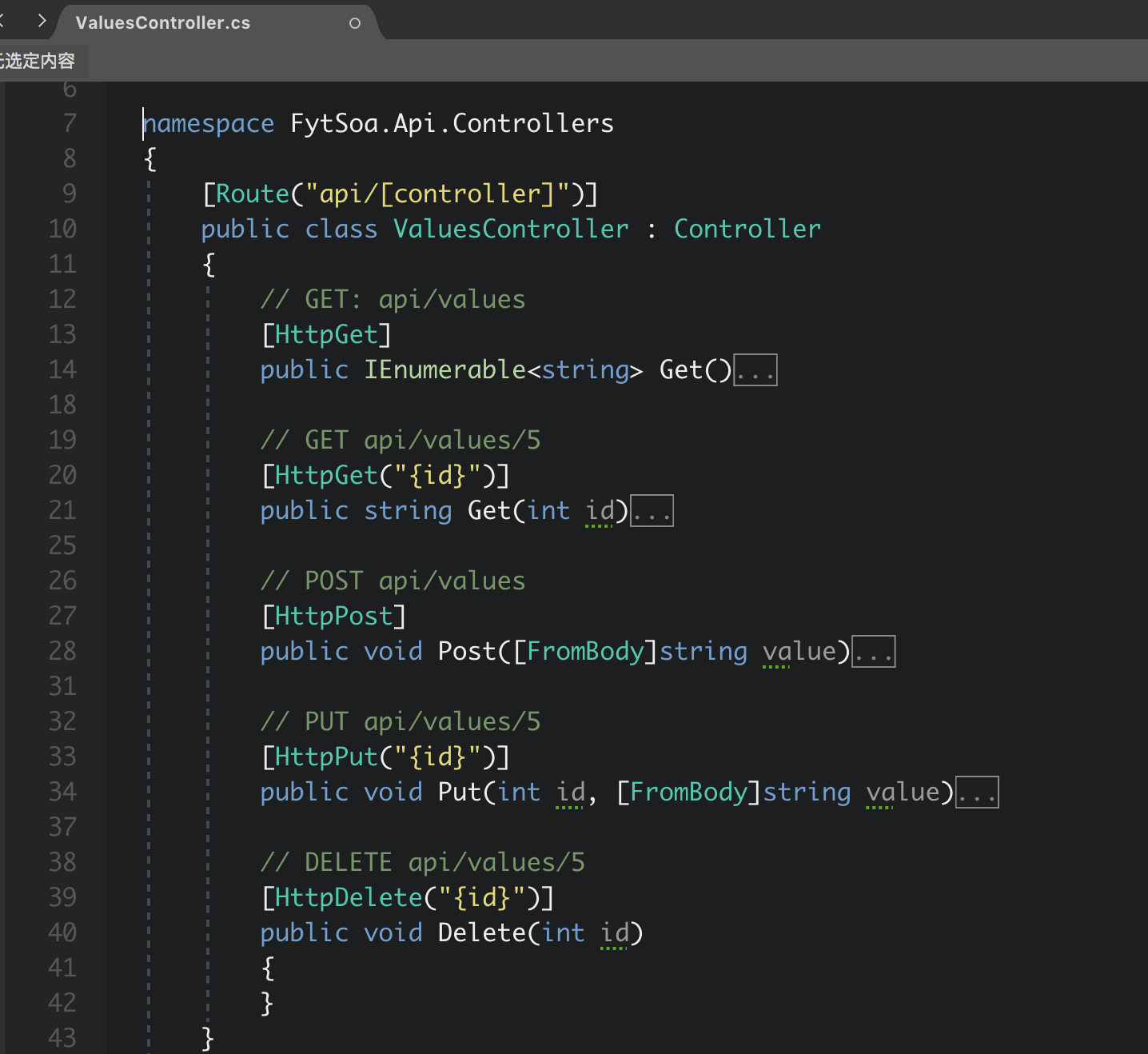
Task: Click the ValuesController class name
Action: coord(511,230)
